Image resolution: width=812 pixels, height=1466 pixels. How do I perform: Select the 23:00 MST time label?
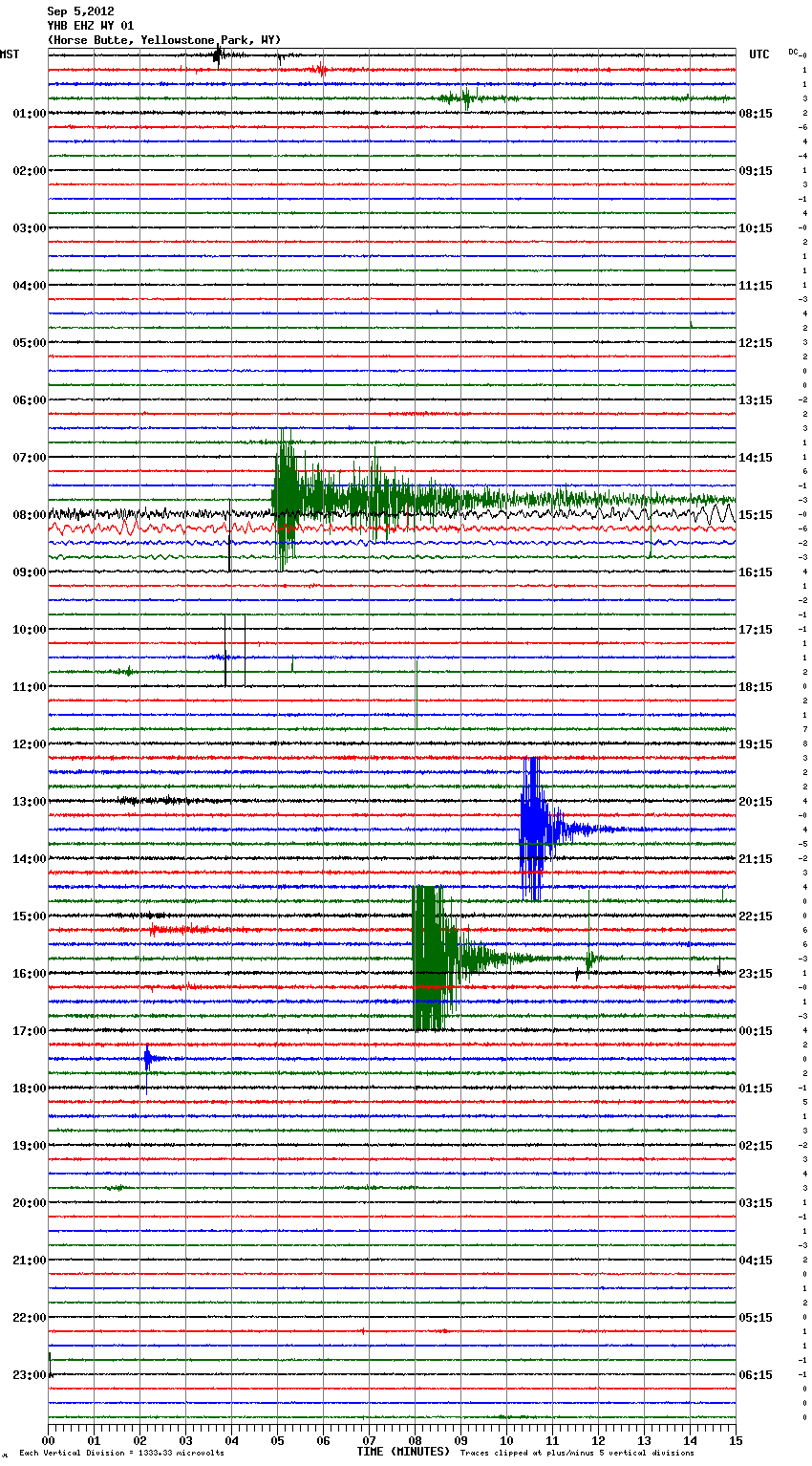coord(29,1375)
